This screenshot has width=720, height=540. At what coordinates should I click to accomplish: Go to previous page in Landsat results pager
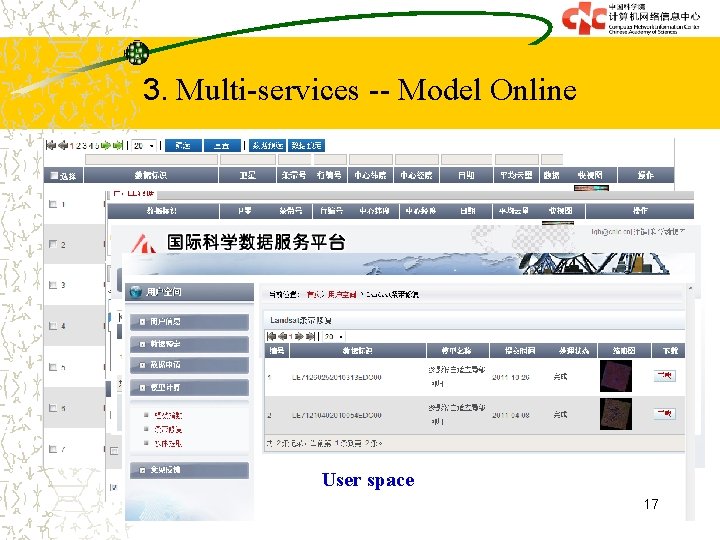[x=282, y=336]
